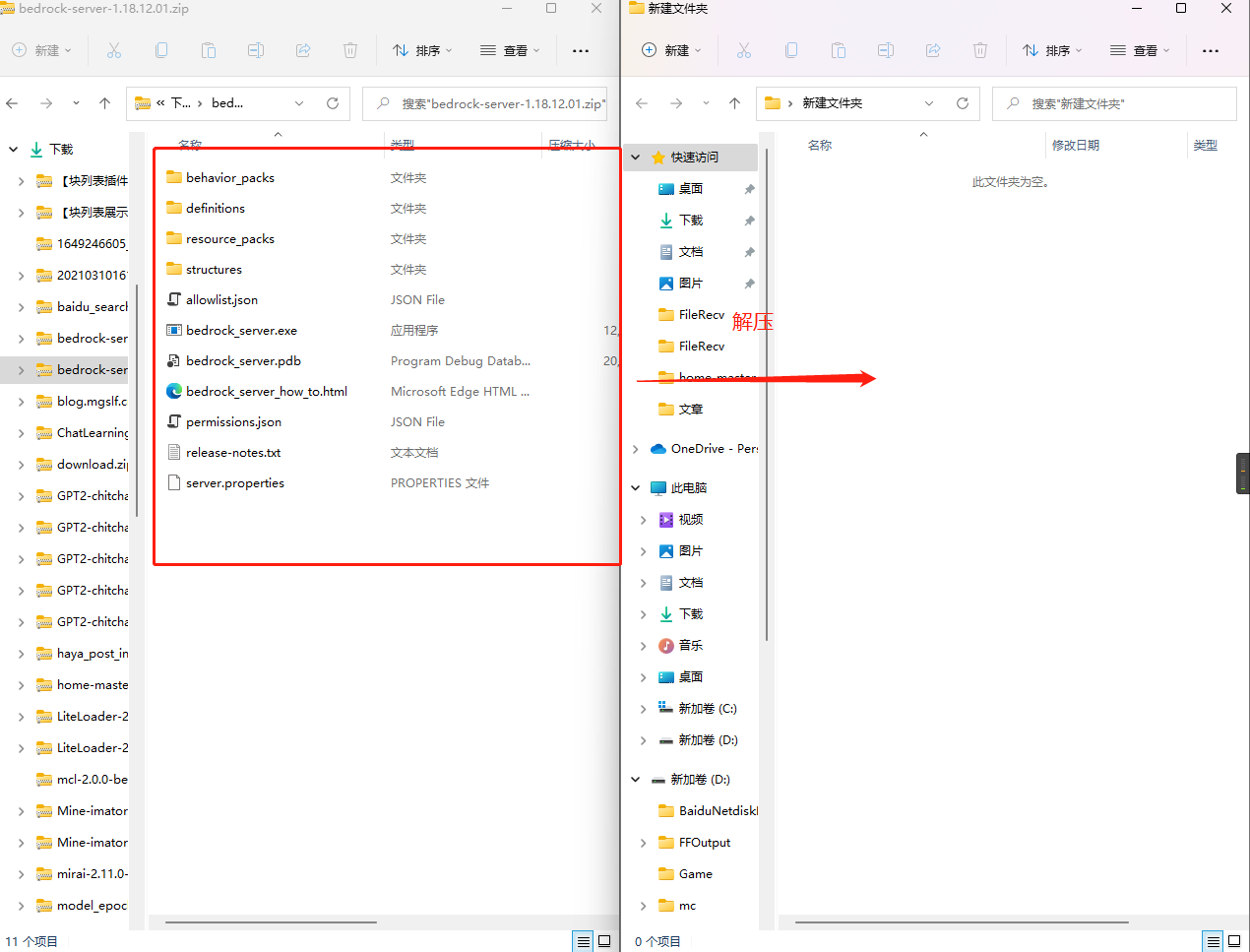Collapse the 下载 tree node in left window

[14, 150]
